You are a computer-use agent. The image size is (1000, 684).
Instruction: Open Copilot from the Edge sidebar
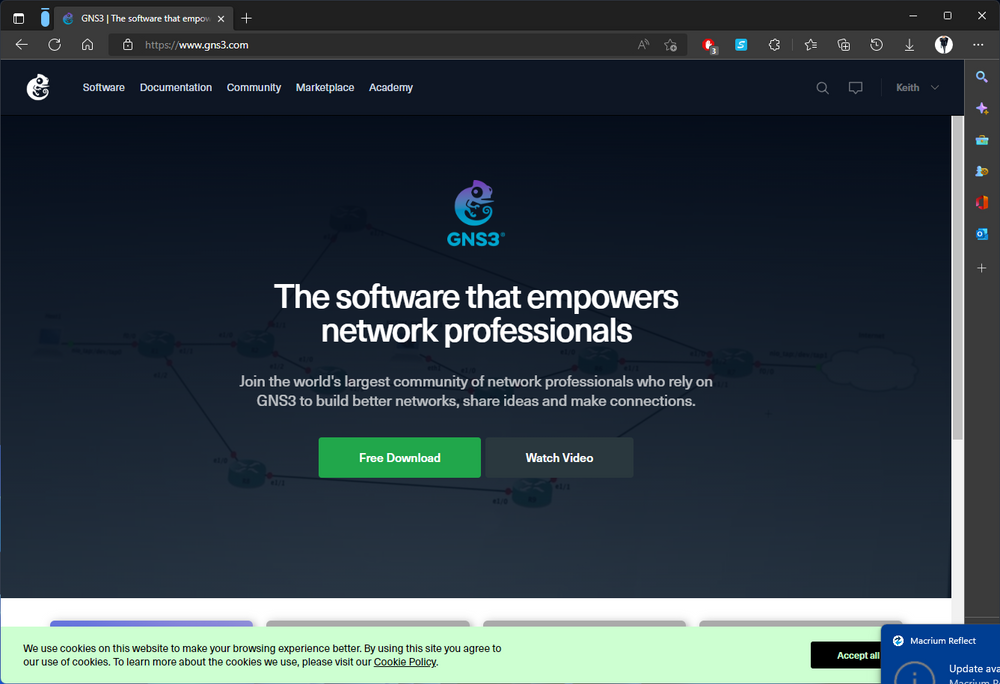pyautogui.click(x=981, y=108)
